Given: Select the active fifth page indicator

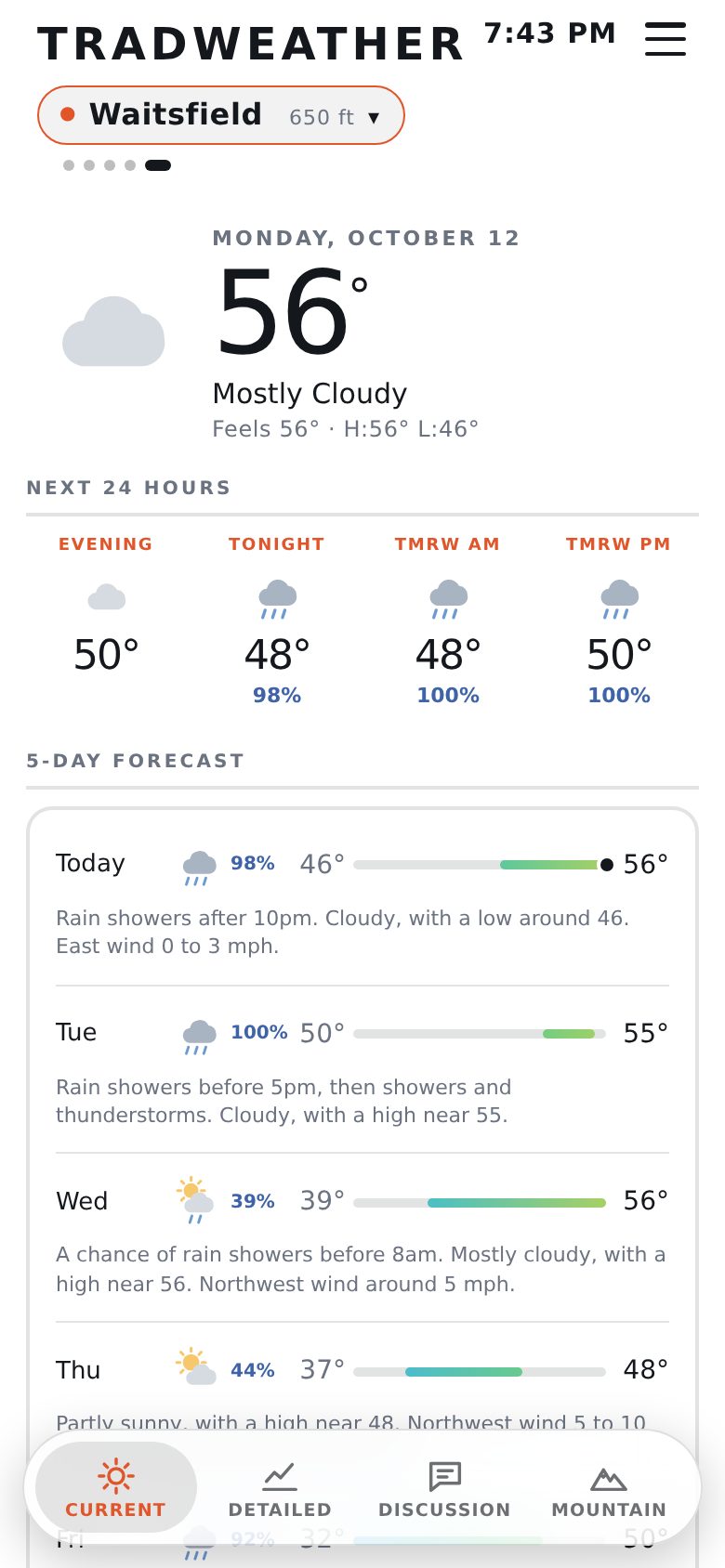Looking at the screenshot, I should pos(158,165).
